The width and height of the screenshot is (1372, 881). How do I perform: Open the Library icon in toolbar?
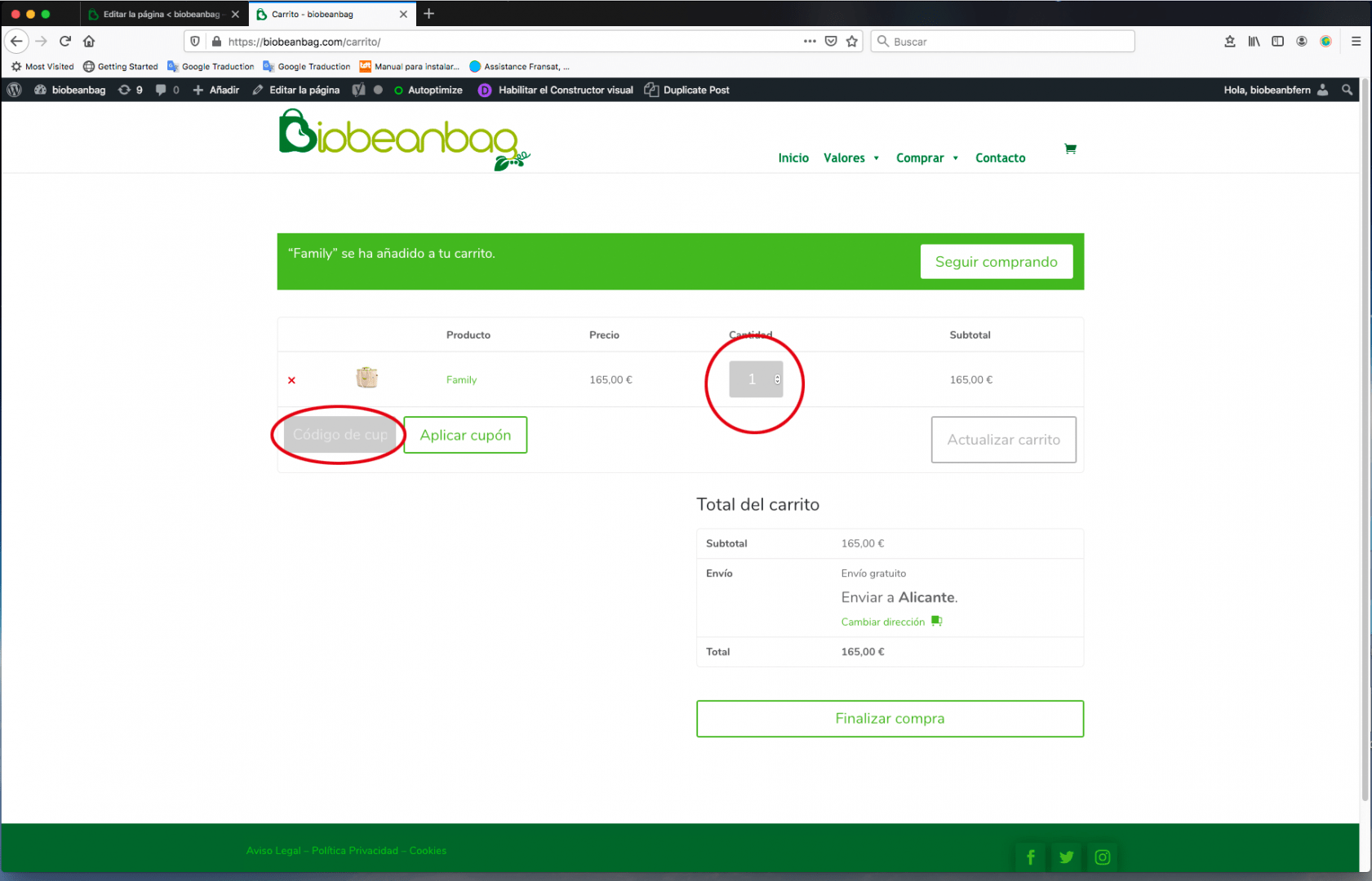[x=1254, y=41]
